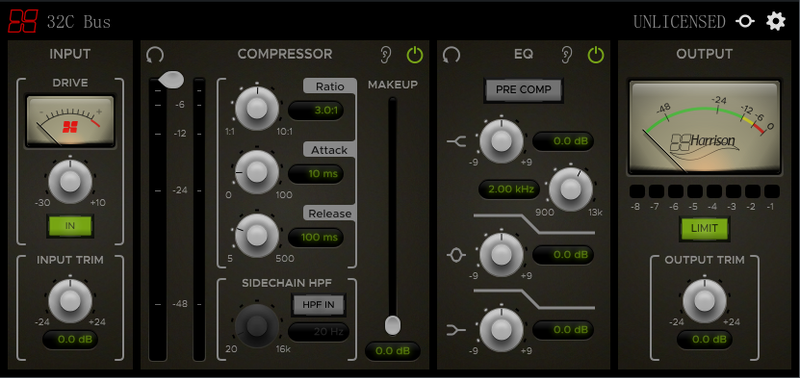The image size is (800, 378).
Task: Click the mid bell EQ band icon
Action: (x=456, y=255)
